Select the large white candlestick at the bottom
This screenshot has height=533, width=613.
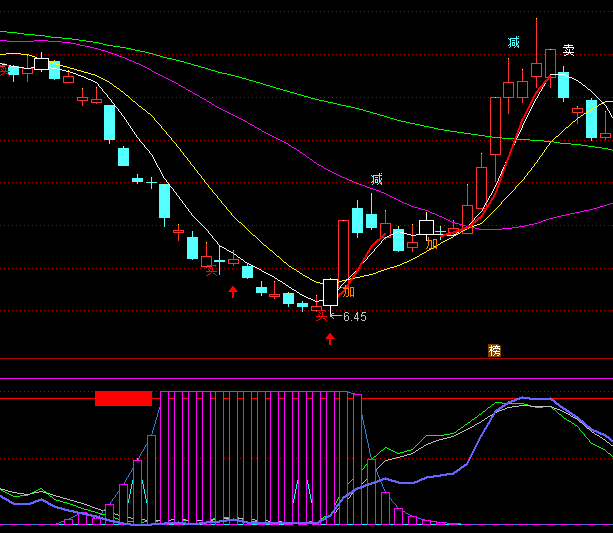(x=330, y=292)
